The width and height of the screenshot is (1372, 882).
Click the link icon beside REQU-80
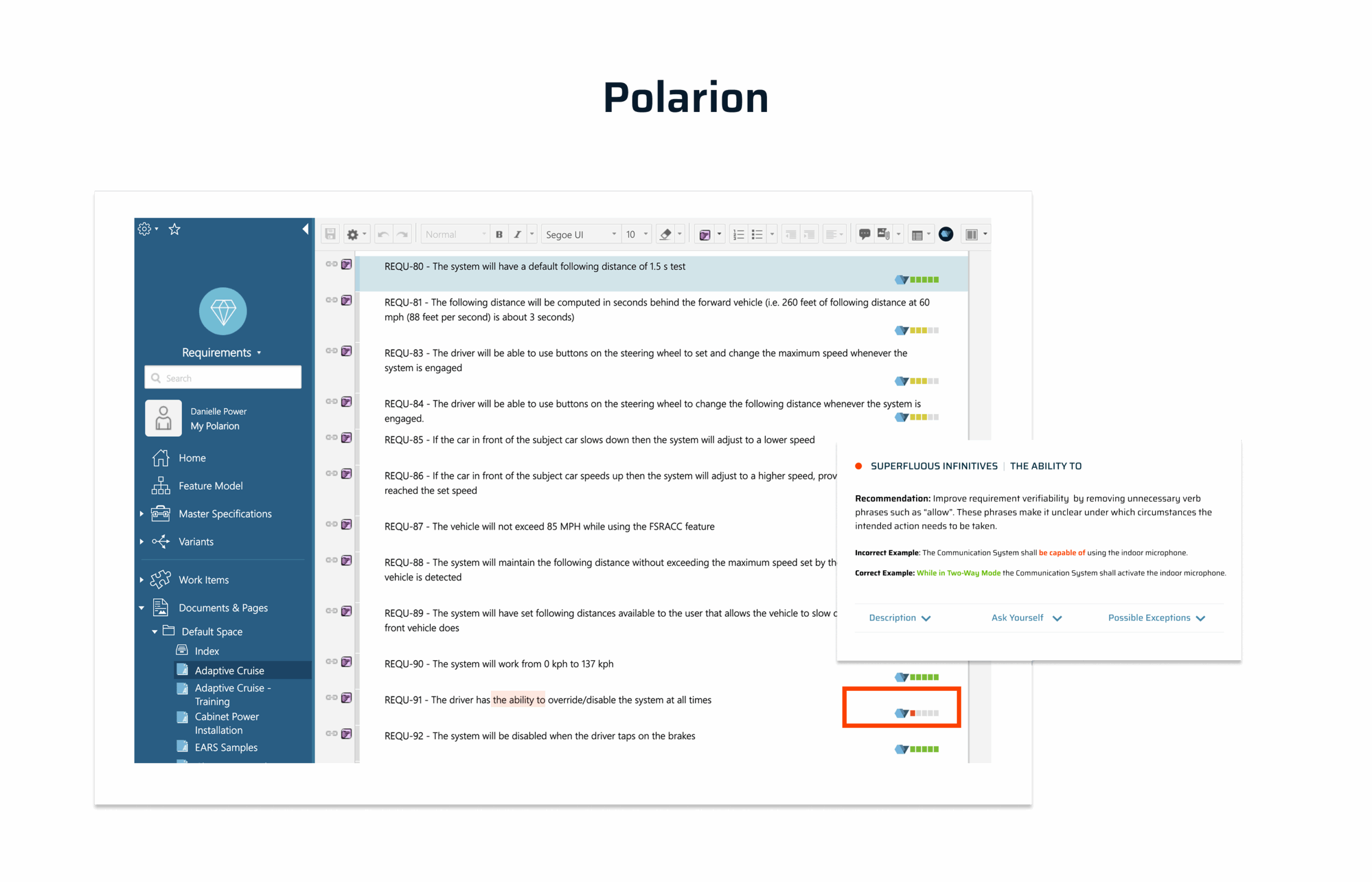(x=331, y=264)
